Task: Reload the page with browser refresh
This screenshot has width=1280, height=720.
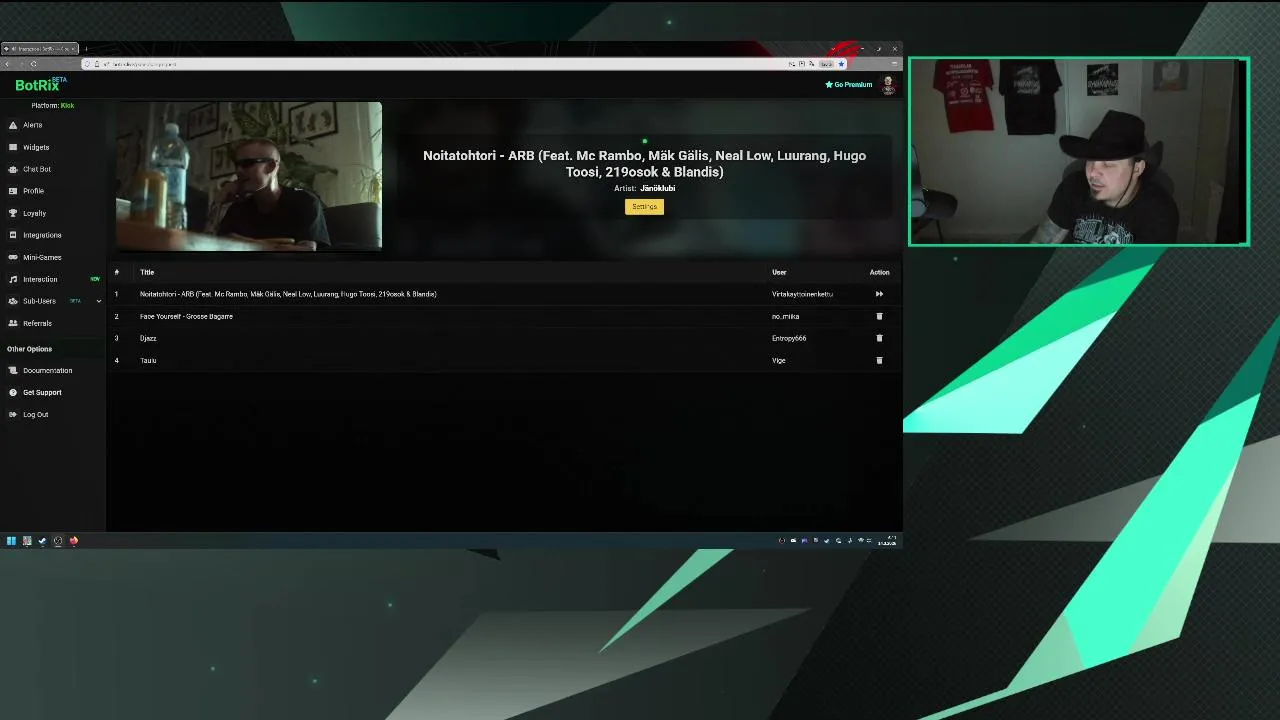Action: (x=33, y=64)
